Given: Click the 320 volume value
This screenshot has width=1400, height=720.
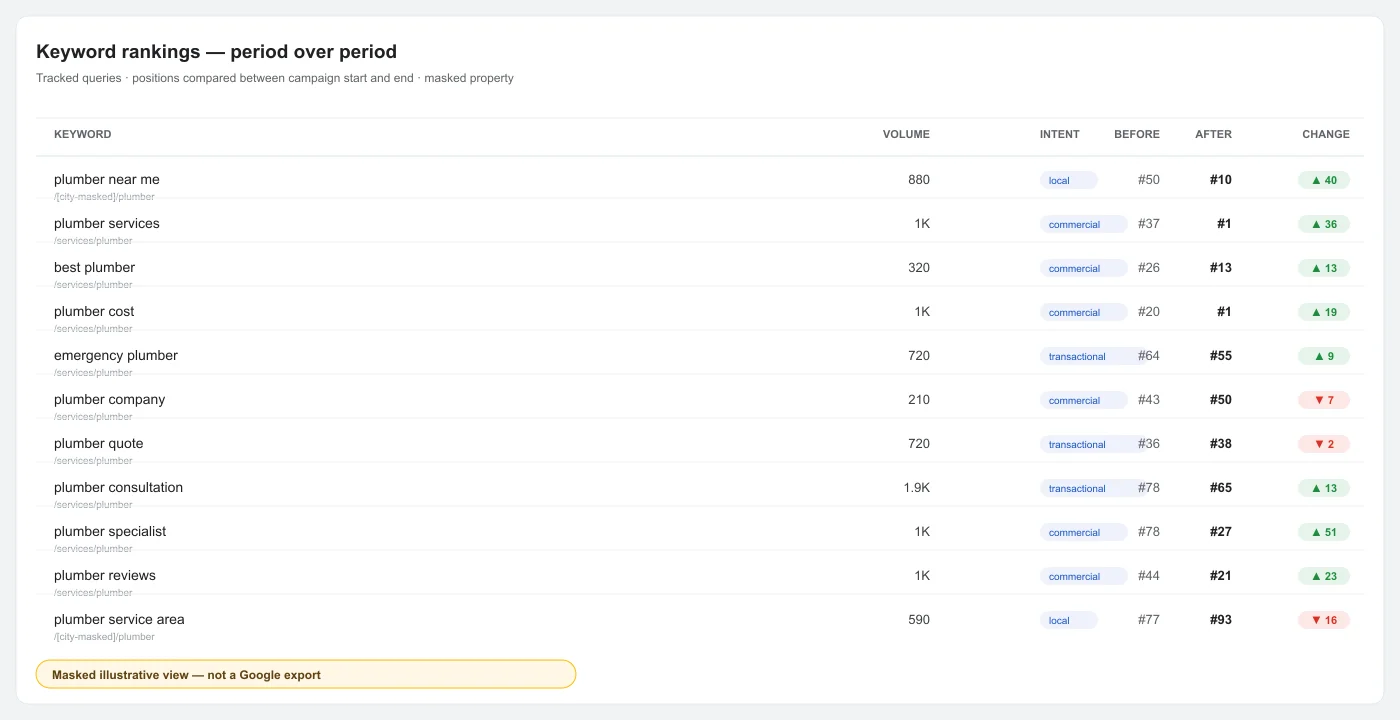Looking at the screenshot, I should (x=919, y=268).
